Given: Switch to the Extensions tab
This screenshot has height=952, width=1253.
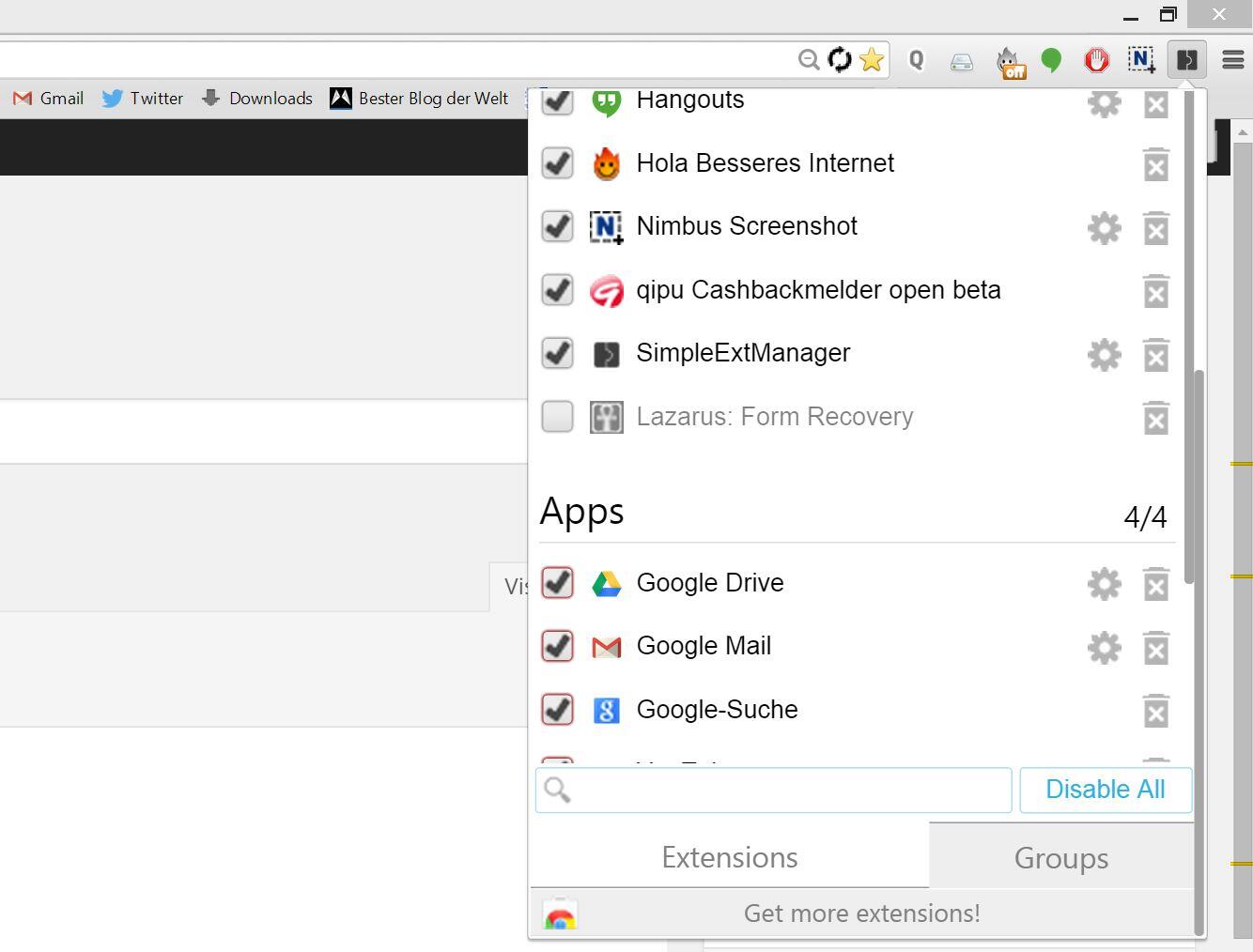Looking at the screenshot, I should (730, 856).
